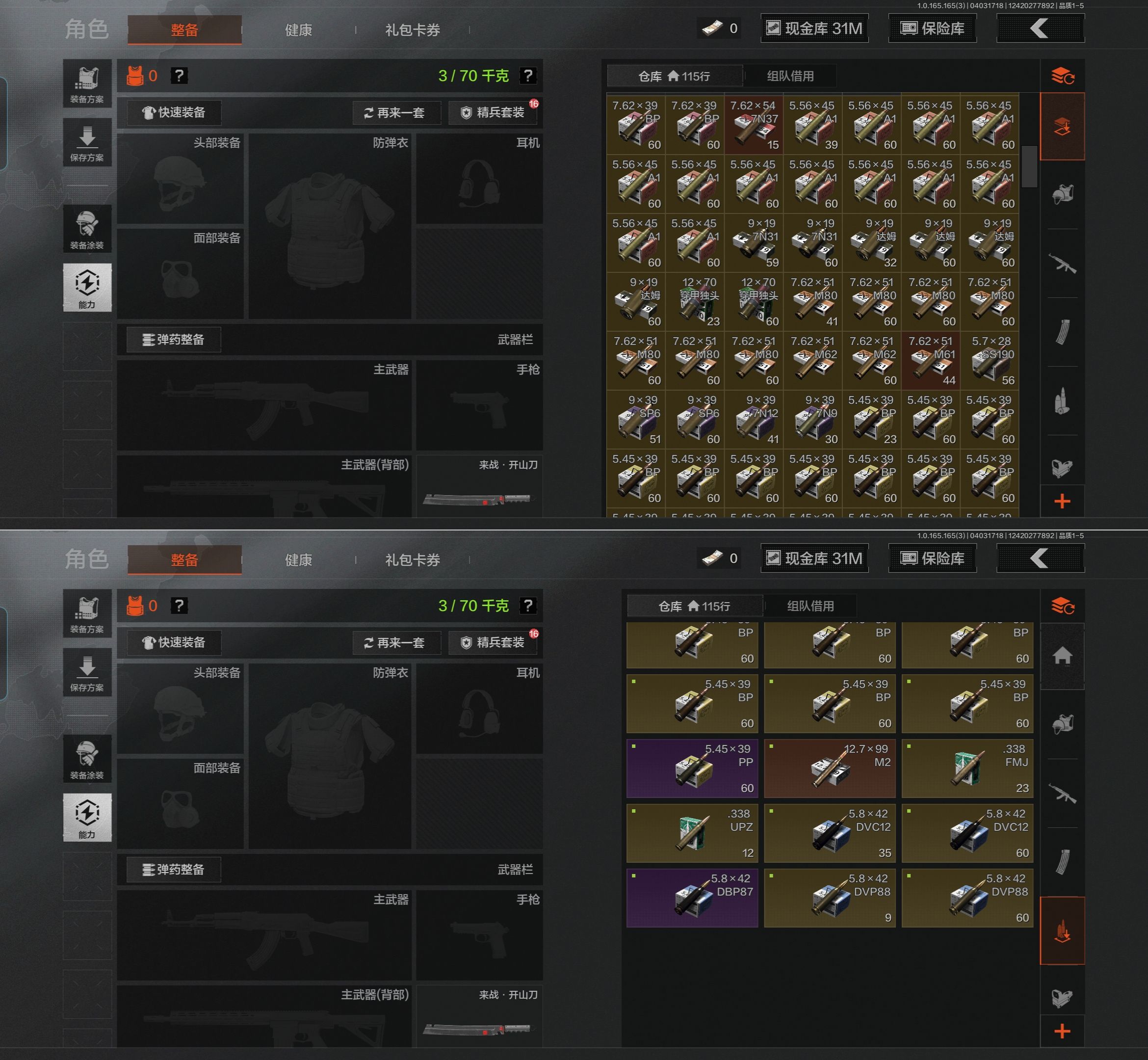Click 快速装备 button in top panel

(174, 112)
